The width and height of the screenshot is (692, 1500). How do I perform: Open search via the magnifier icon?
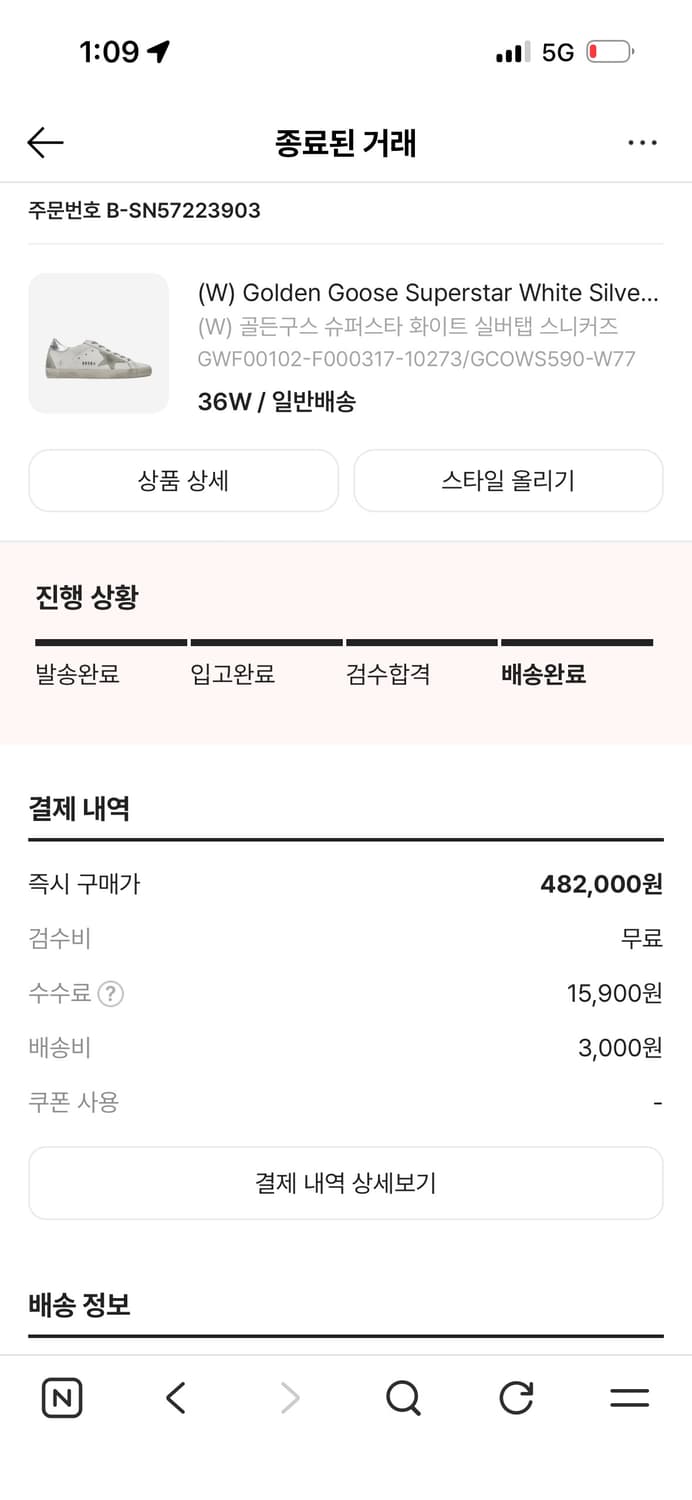click(x=402, y=1398)
